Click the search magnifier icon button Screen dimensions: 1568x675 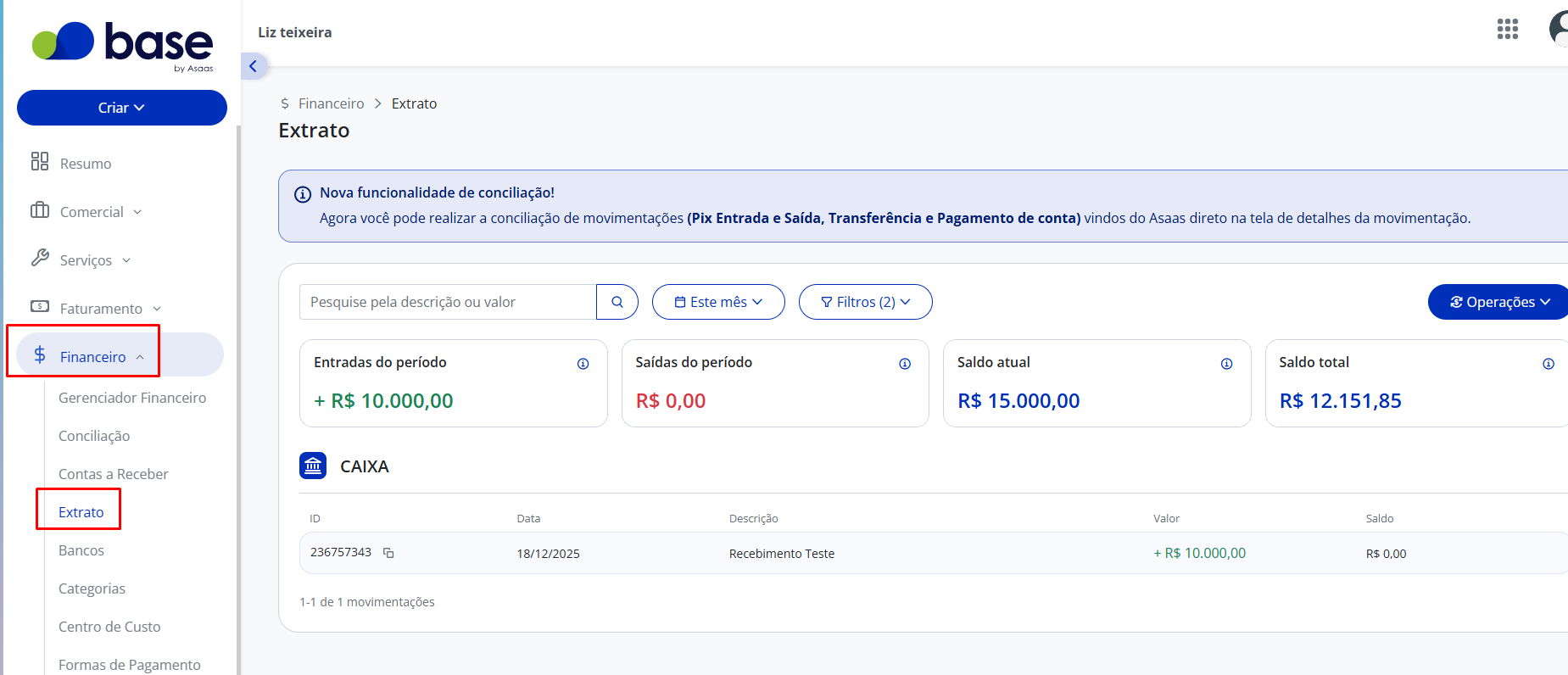(x=617, y=302)
